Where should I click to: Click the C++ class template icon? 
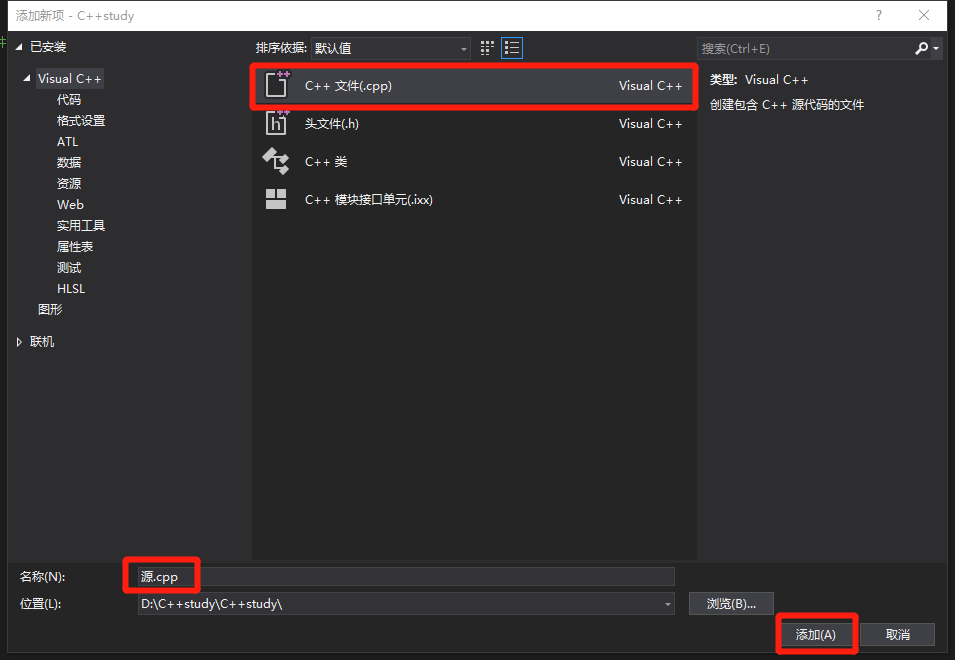pyautogui.click(x=276, y=161)
